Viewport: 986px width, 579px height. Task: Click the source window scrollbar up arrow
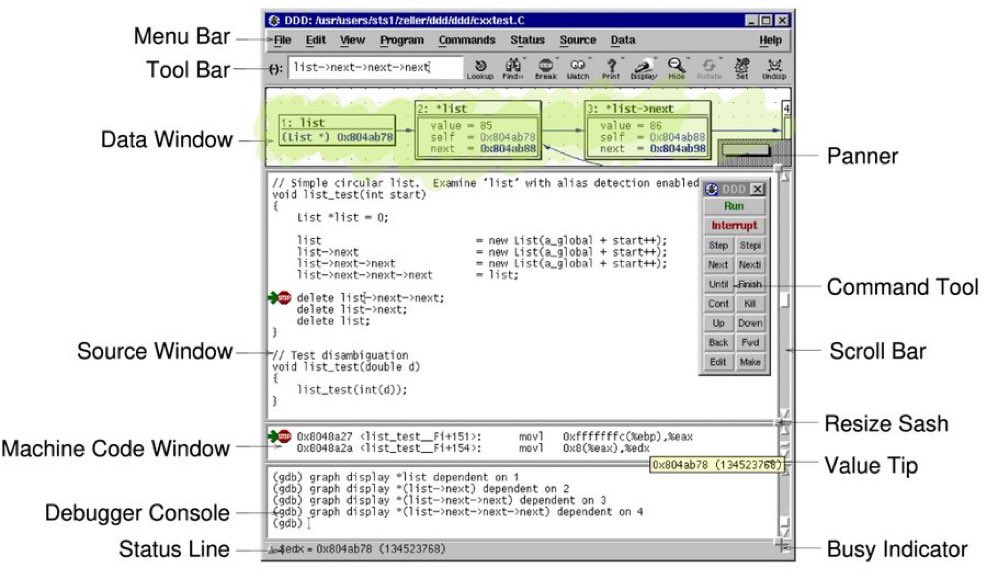pos(785,177)
